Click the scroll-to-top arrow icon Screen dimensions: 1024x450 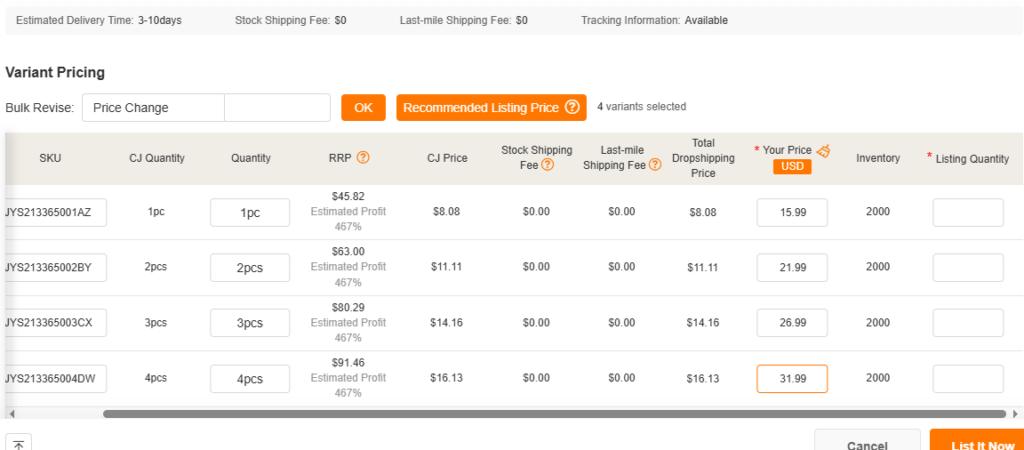(x=18, y=443)
